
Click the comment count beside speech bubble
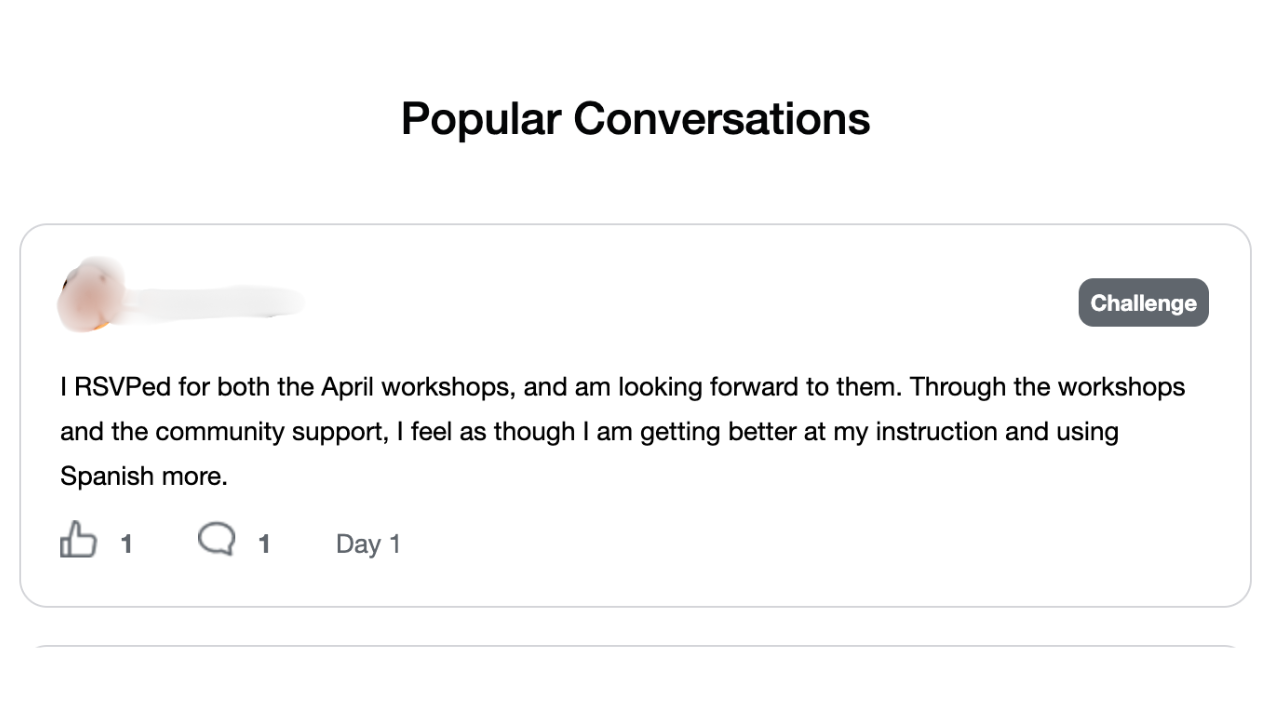click(264, 544)
